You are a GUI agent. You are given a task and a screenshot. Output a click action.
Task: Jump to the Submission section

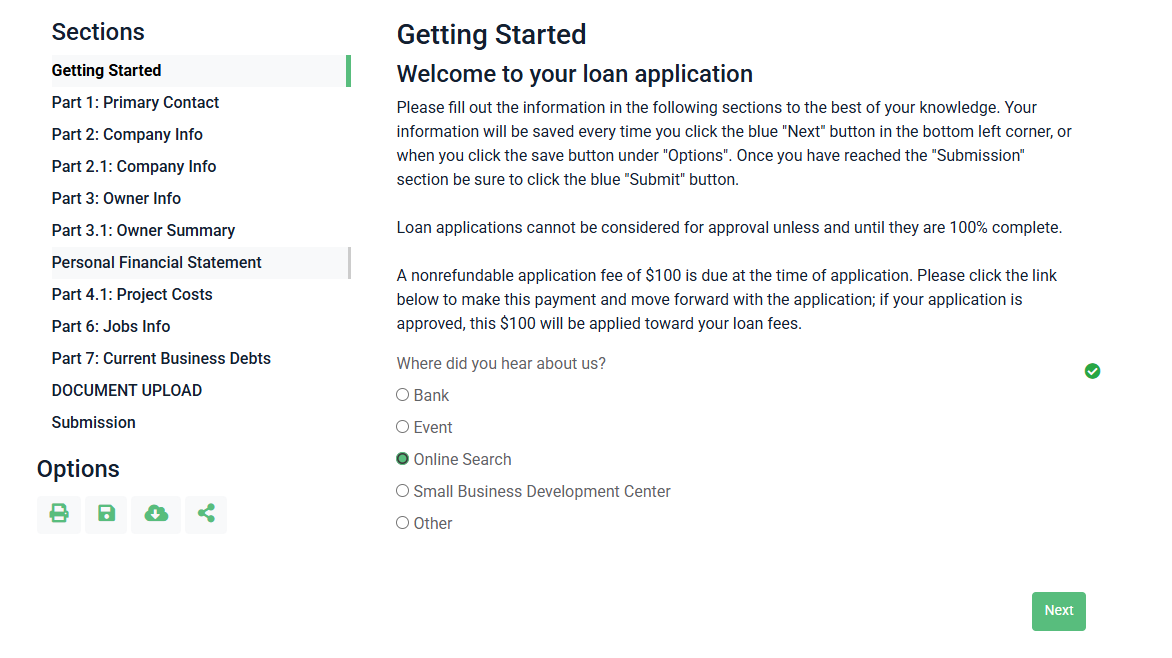pos(94,422)
